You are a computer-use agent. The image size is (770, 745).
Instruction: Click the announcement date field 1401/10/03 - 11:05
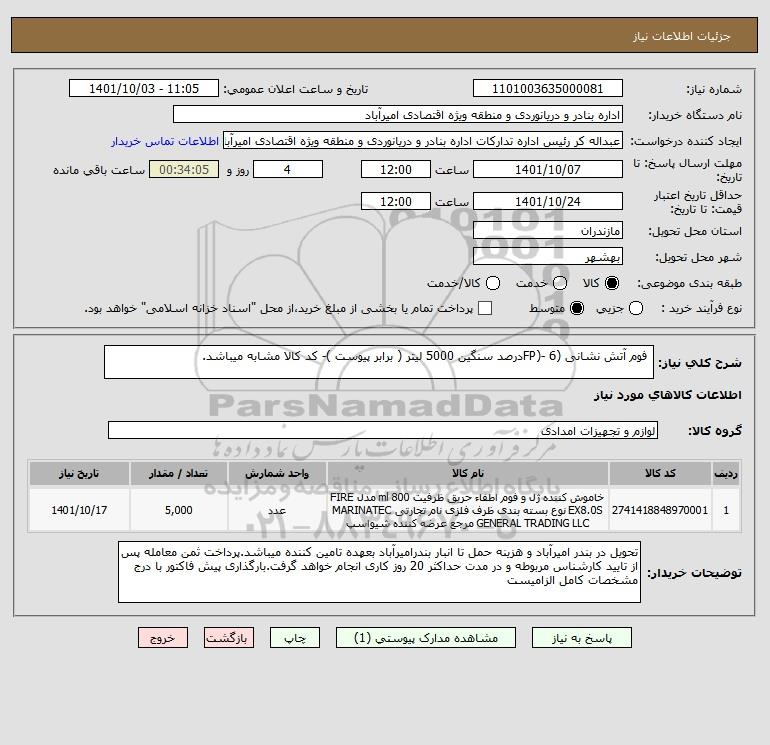point(144,88)
